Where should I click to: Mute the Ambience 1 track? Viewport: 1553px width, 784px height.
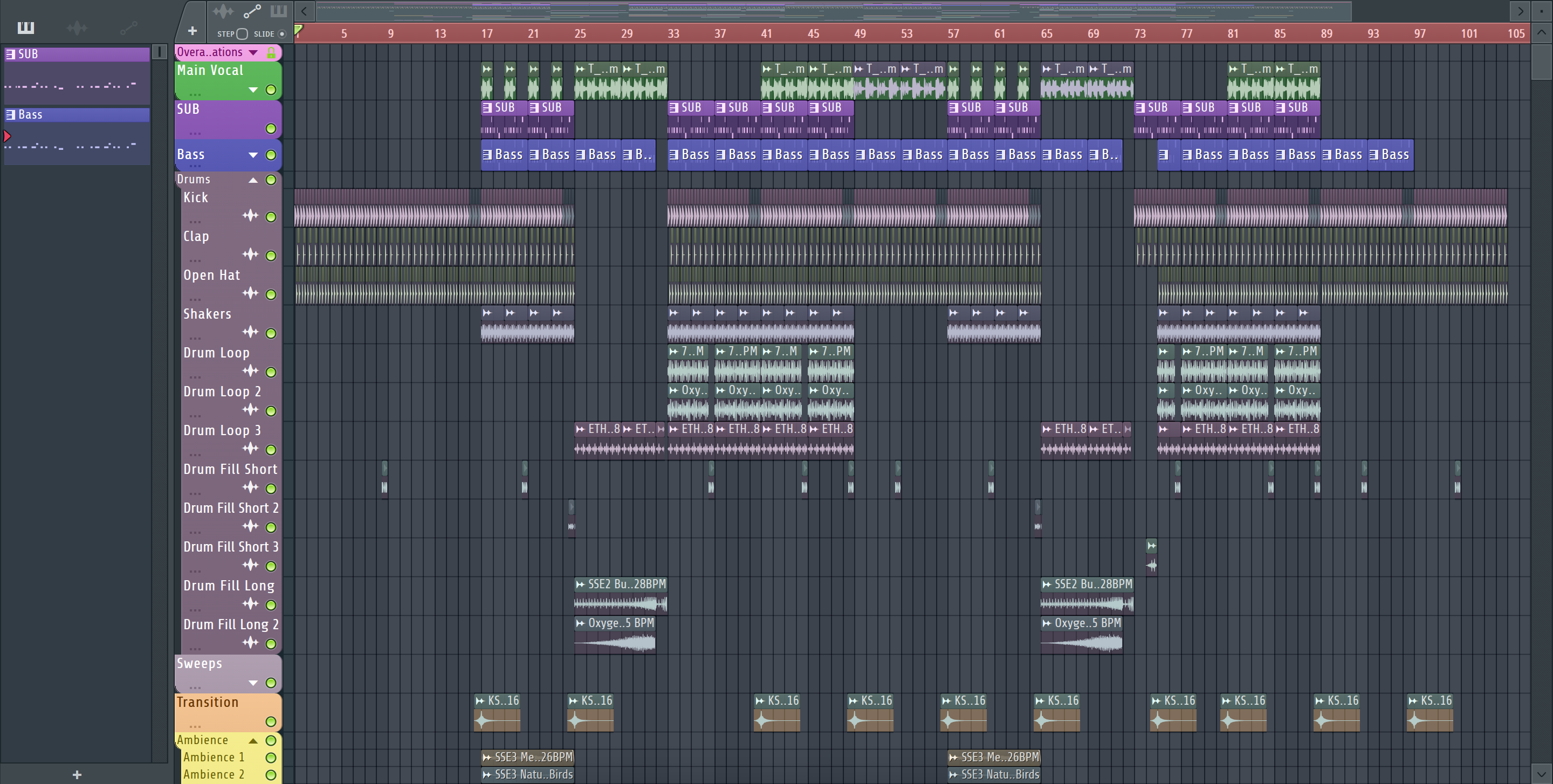[x=271, y=758]
